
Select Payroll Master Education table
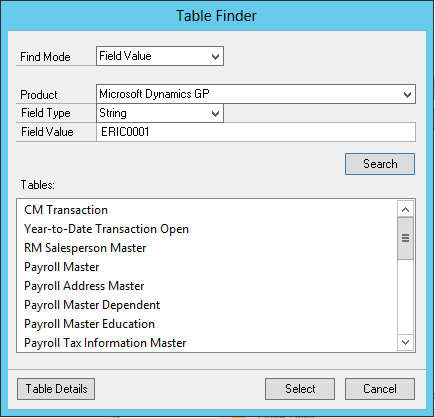(89, 324)
